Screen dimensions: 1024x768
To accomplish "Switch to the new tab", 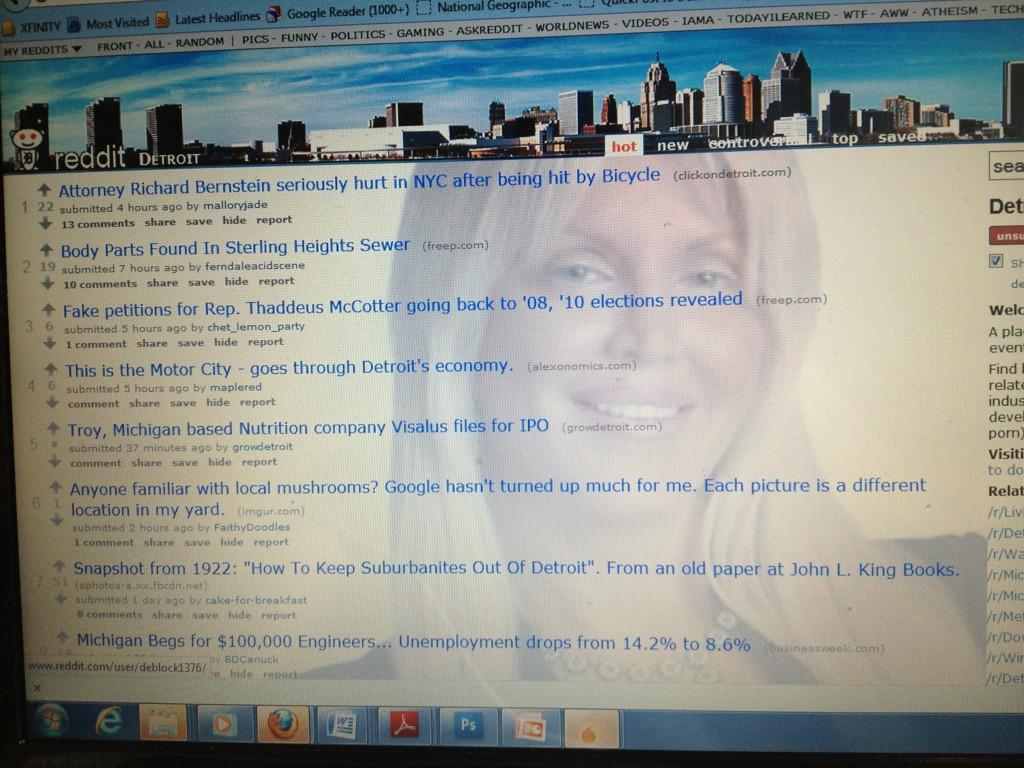I will 673,145.
